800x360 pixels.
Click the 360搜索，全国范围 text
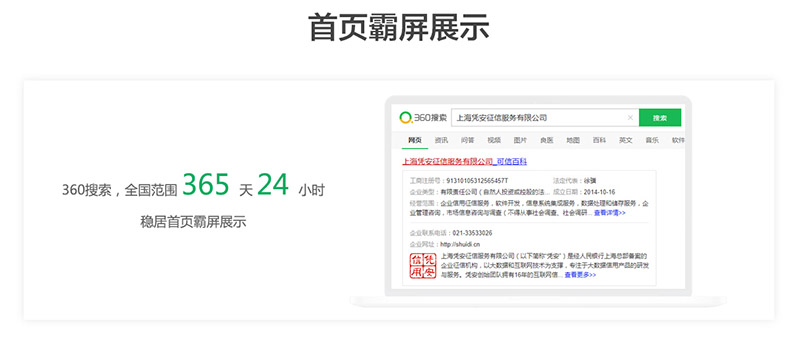(119, 191)
